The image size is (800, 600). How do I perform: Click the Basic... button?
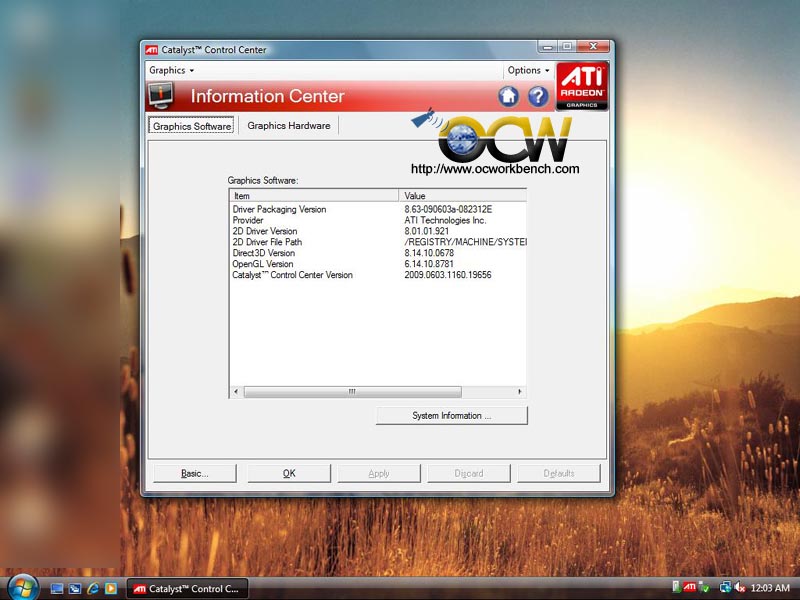click(x=194, y=473)
